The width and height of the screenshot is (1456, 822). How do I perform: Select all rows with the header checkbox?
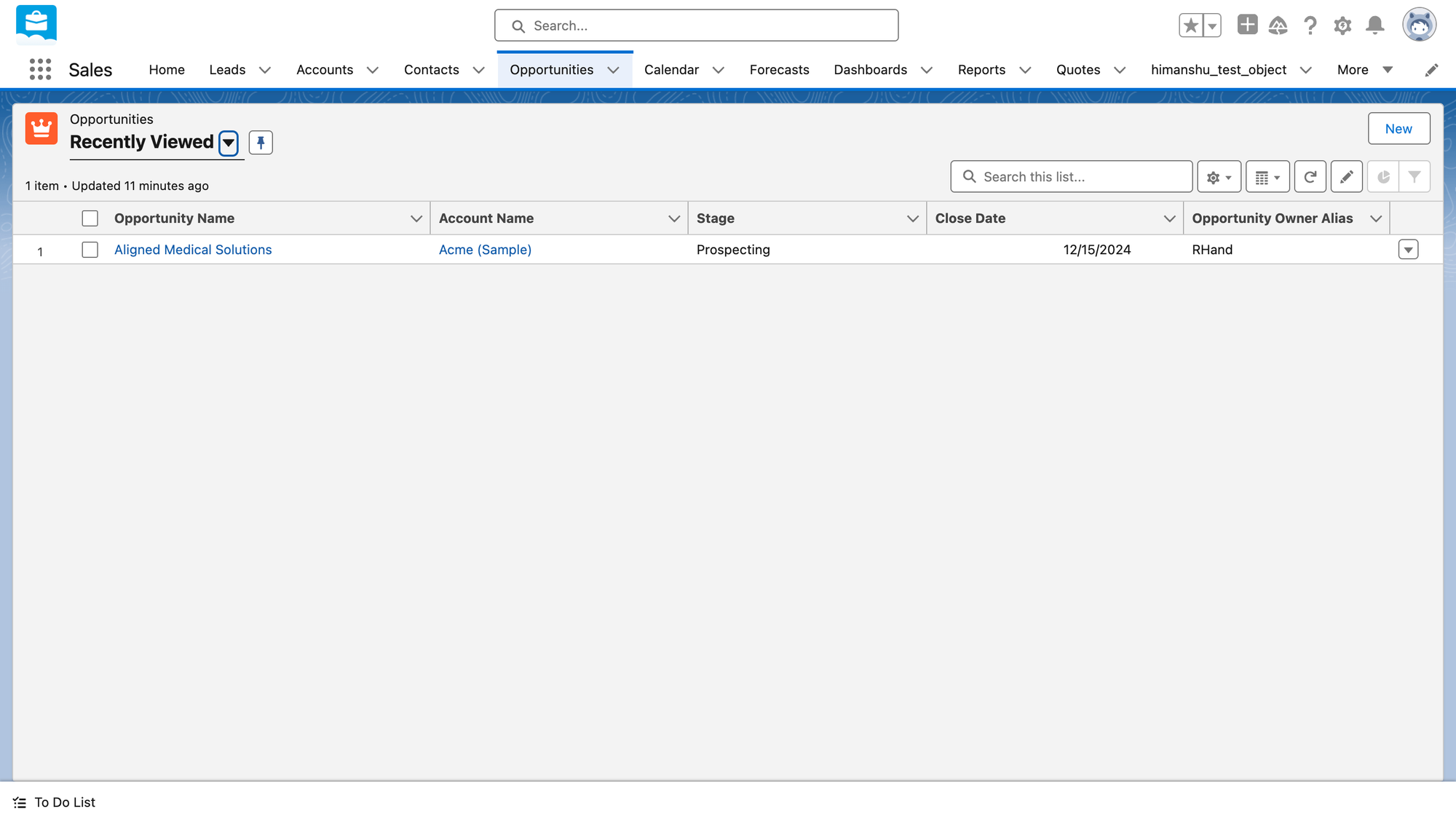click(90, 218)
